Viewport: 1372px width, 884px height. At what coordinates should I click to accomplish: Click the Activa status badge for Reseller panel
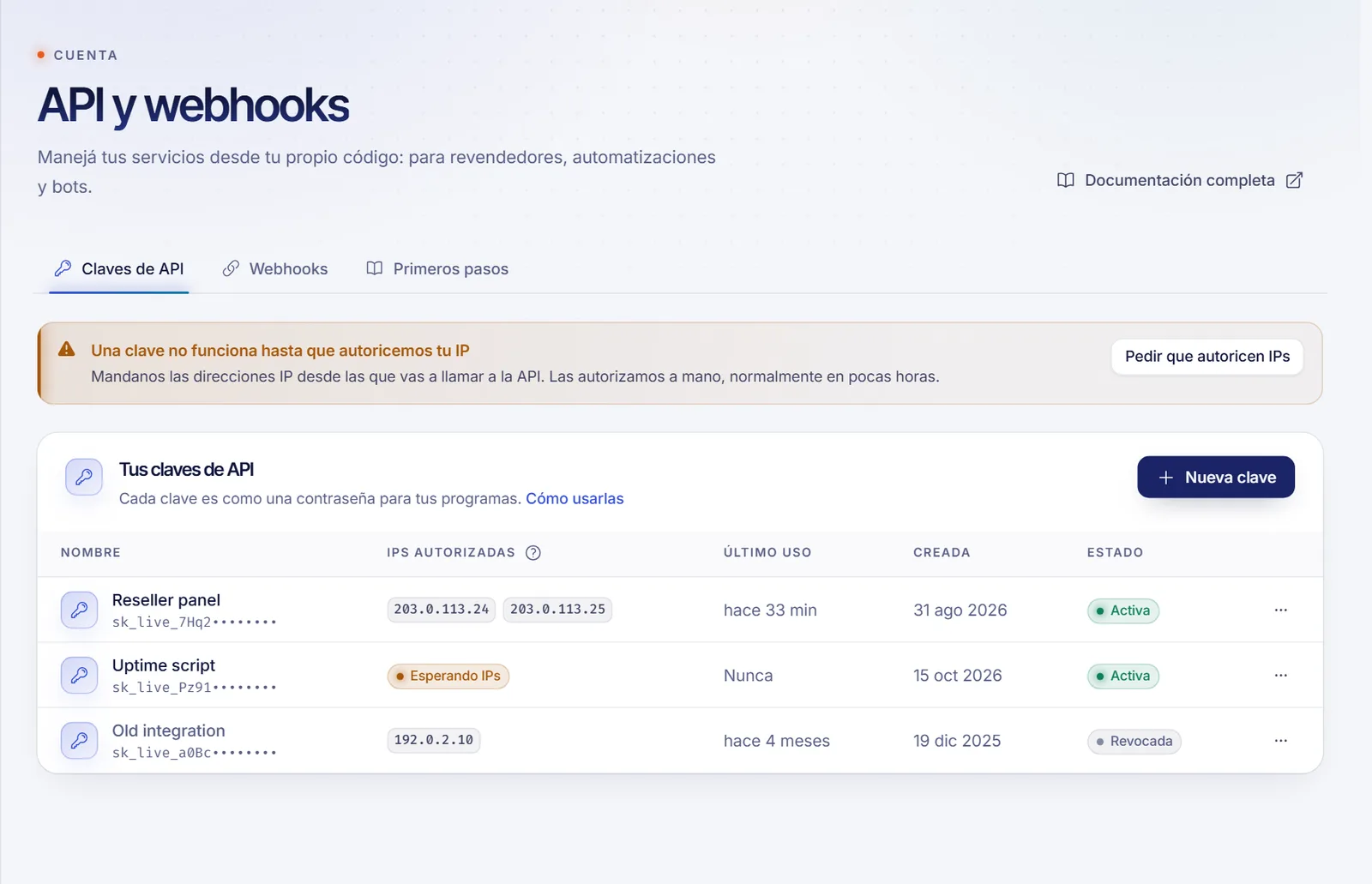coord(1123,610)
